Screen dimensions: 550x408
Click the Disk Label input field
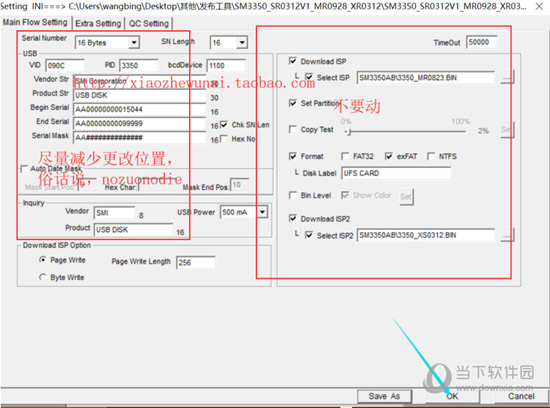396,173
